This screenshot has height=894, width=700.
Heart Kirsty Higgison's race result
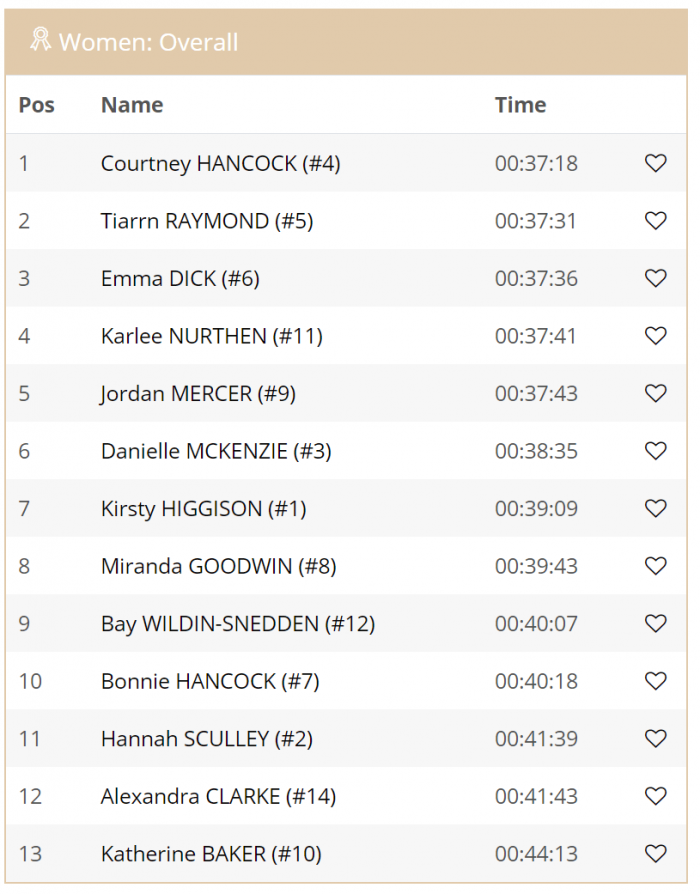click(x=655, y=509)
